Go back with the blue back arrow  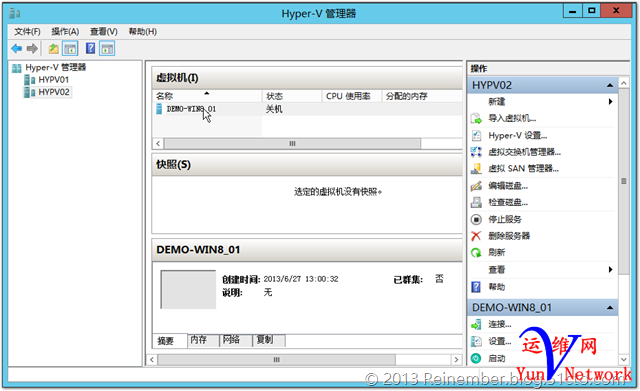click(16, 49)
